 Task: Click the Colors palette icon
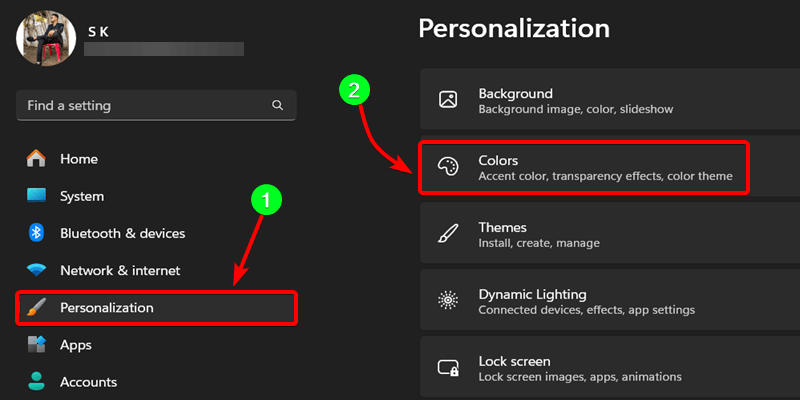448,168
